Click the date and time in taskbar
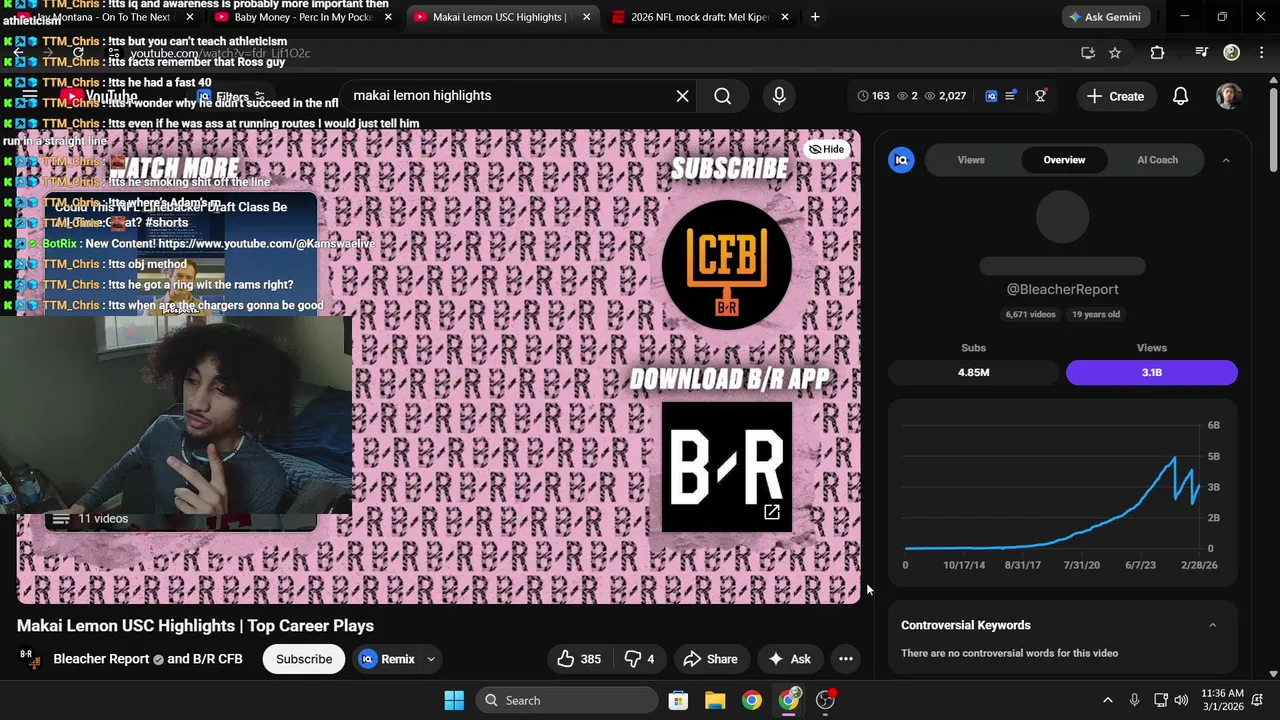This screenshot has height=720, width=1280. pyautogui.click(x=1223, y=700)
